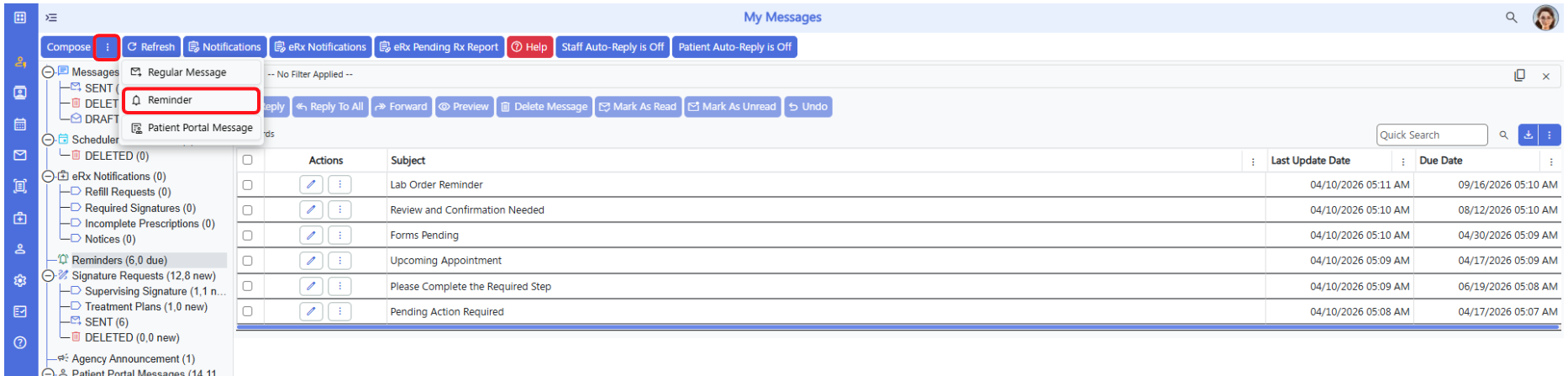Open the mail icon in left sidebar

pyautogui.click(x=20, y=156)
